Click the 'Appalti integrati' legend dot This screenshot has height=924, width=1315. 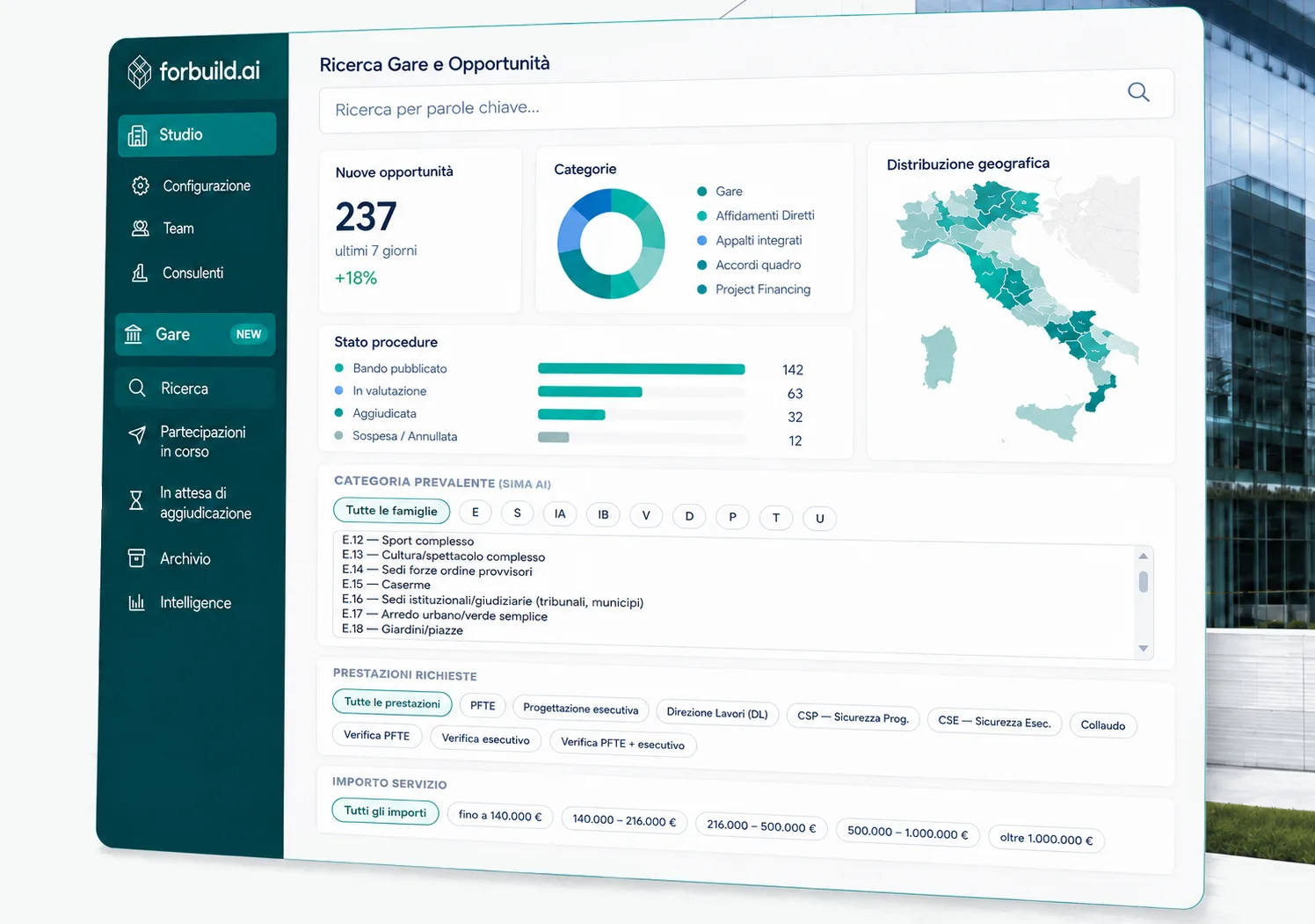click(701, 240)
